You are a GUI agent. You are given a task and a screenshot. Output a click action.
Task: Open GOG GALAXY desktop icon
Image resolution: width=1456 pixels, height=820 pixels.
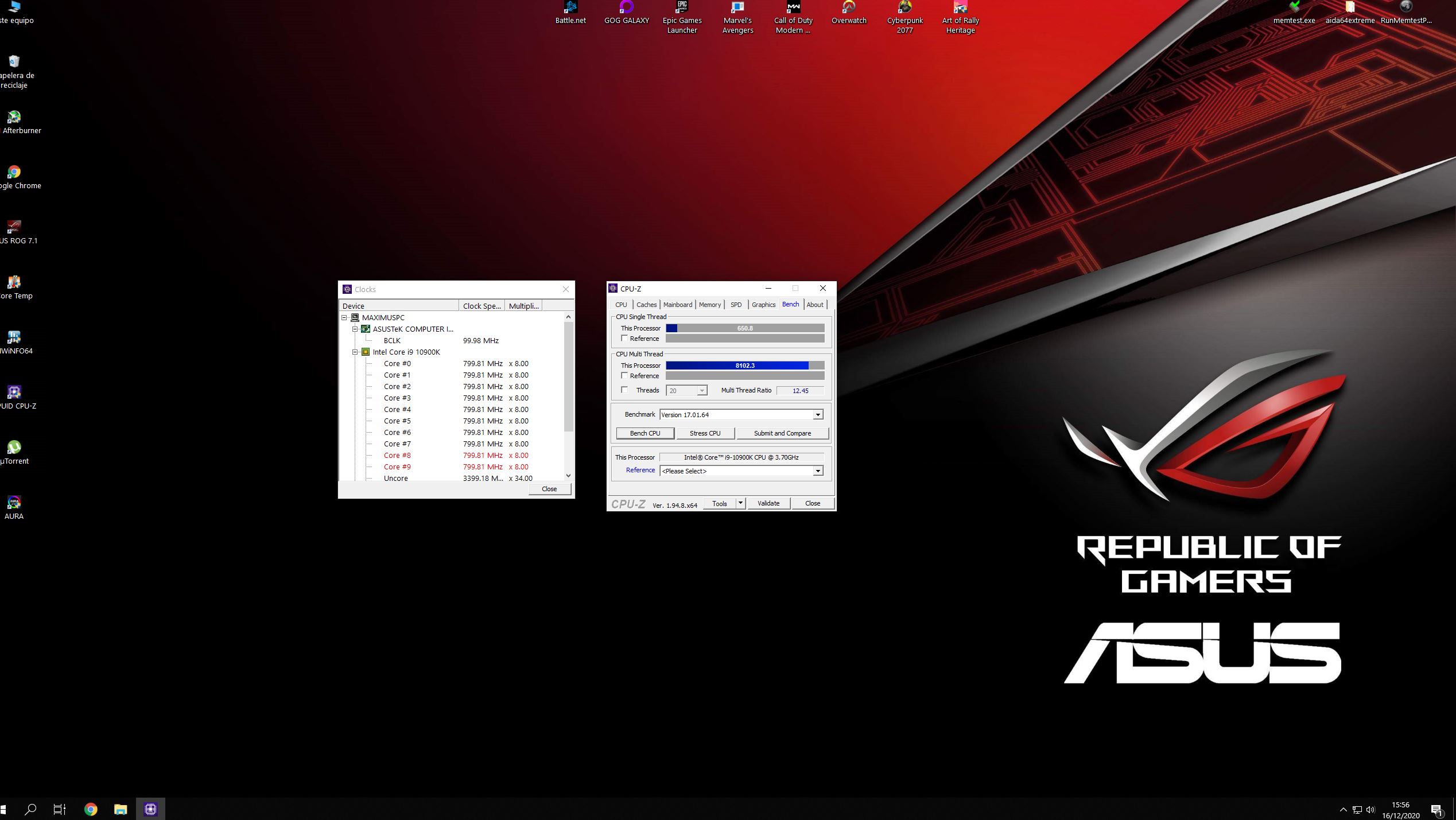tap(626, 13)
